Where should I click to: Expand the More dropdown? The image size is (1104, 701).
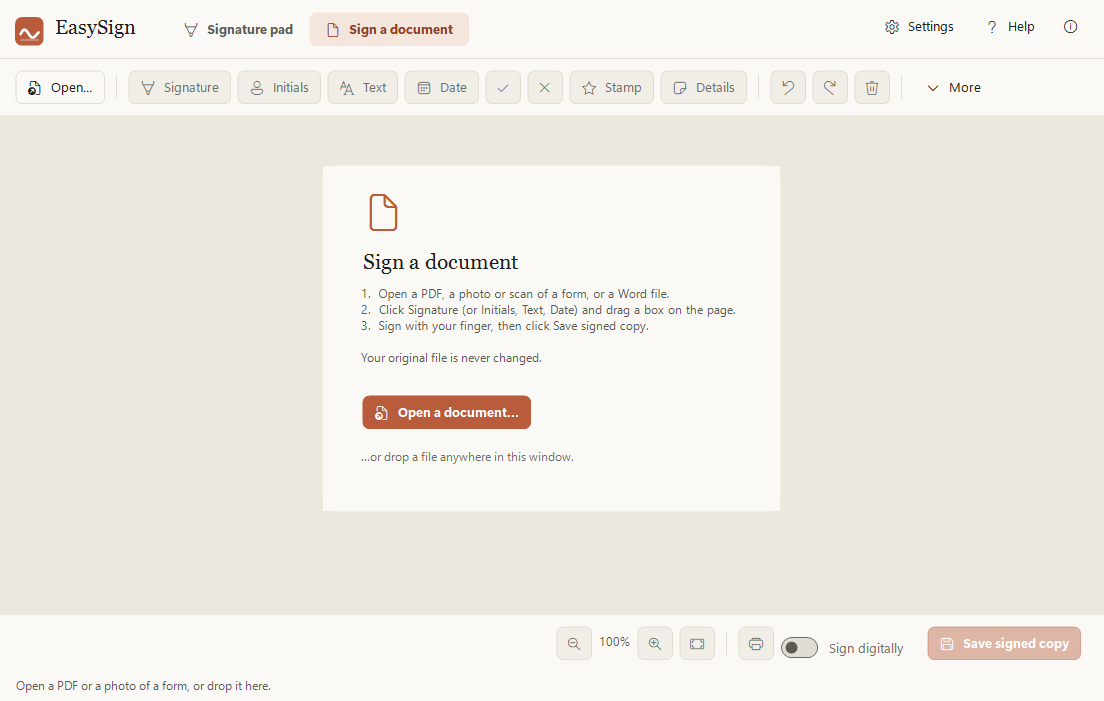953,87
